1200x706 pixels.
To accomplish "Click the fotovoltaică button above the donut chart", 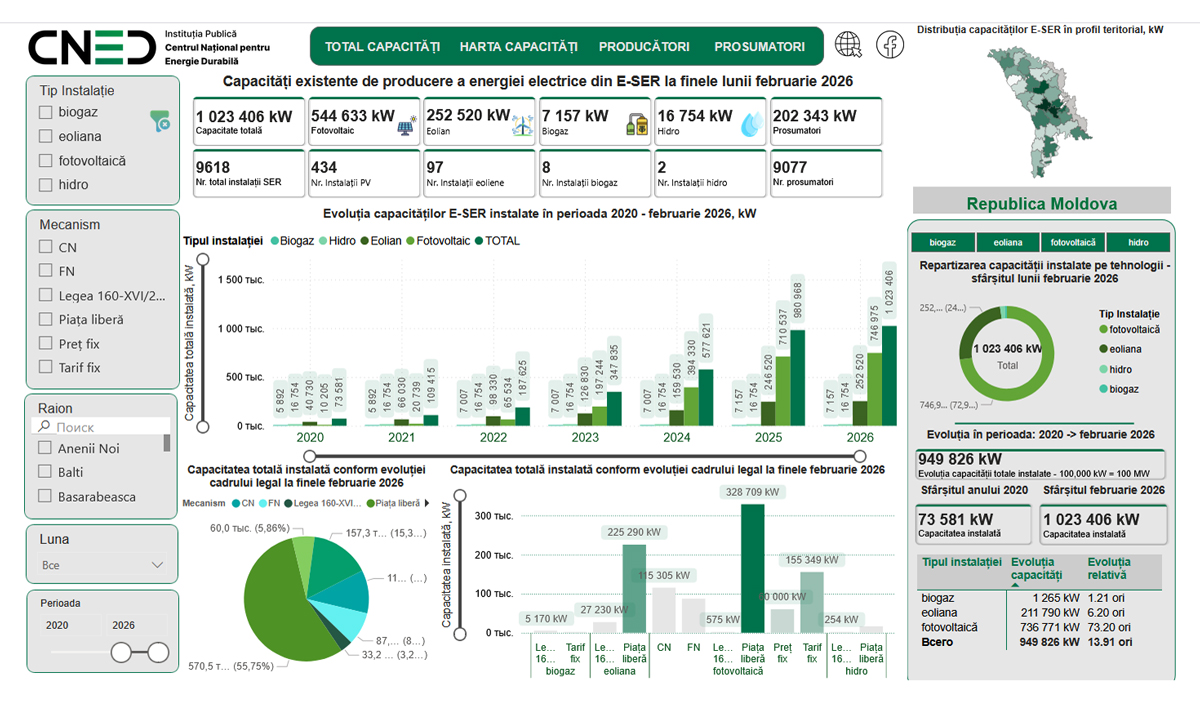I will click(1073, 241).
